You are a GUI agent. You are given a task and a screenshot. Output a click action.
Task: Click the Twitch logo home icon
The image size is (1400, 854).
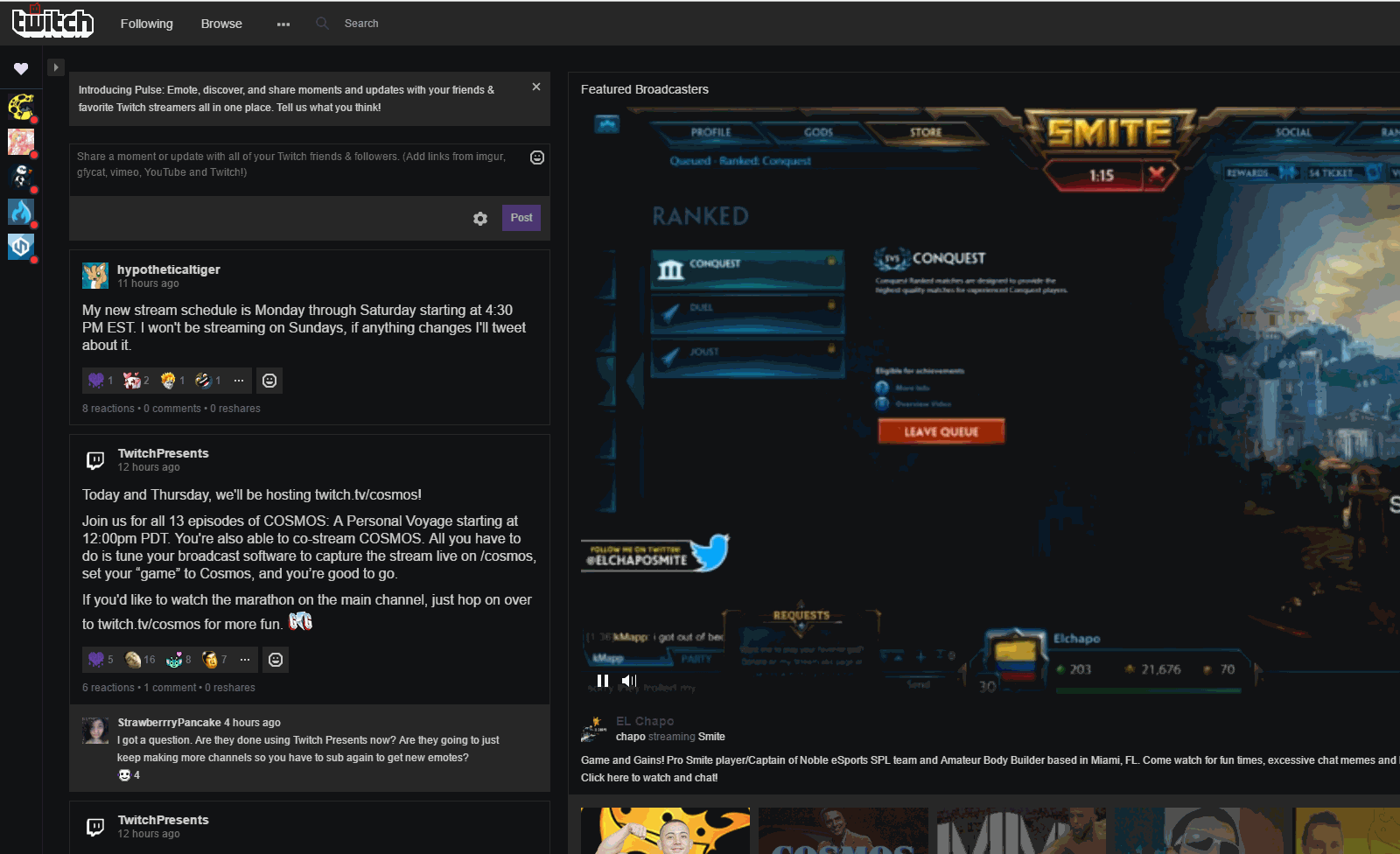pyautogui.click(x=52, y=23)
